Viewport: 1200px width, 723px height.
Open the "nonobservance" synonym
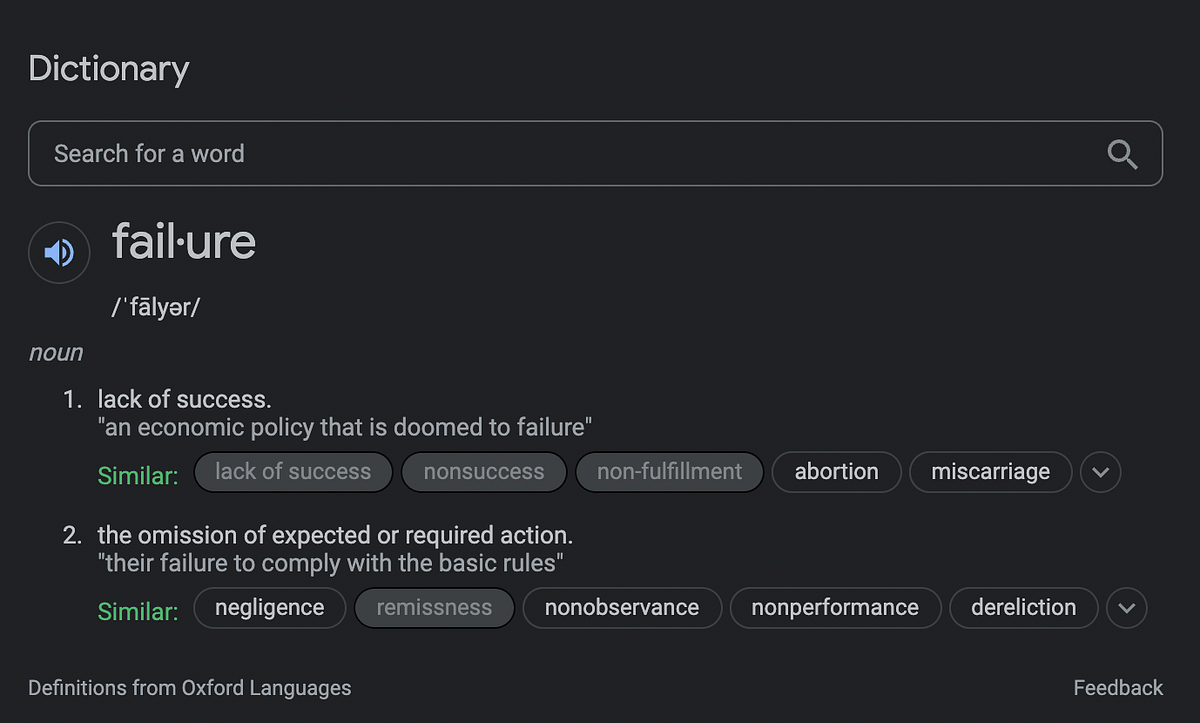click(x=622, y=608)
